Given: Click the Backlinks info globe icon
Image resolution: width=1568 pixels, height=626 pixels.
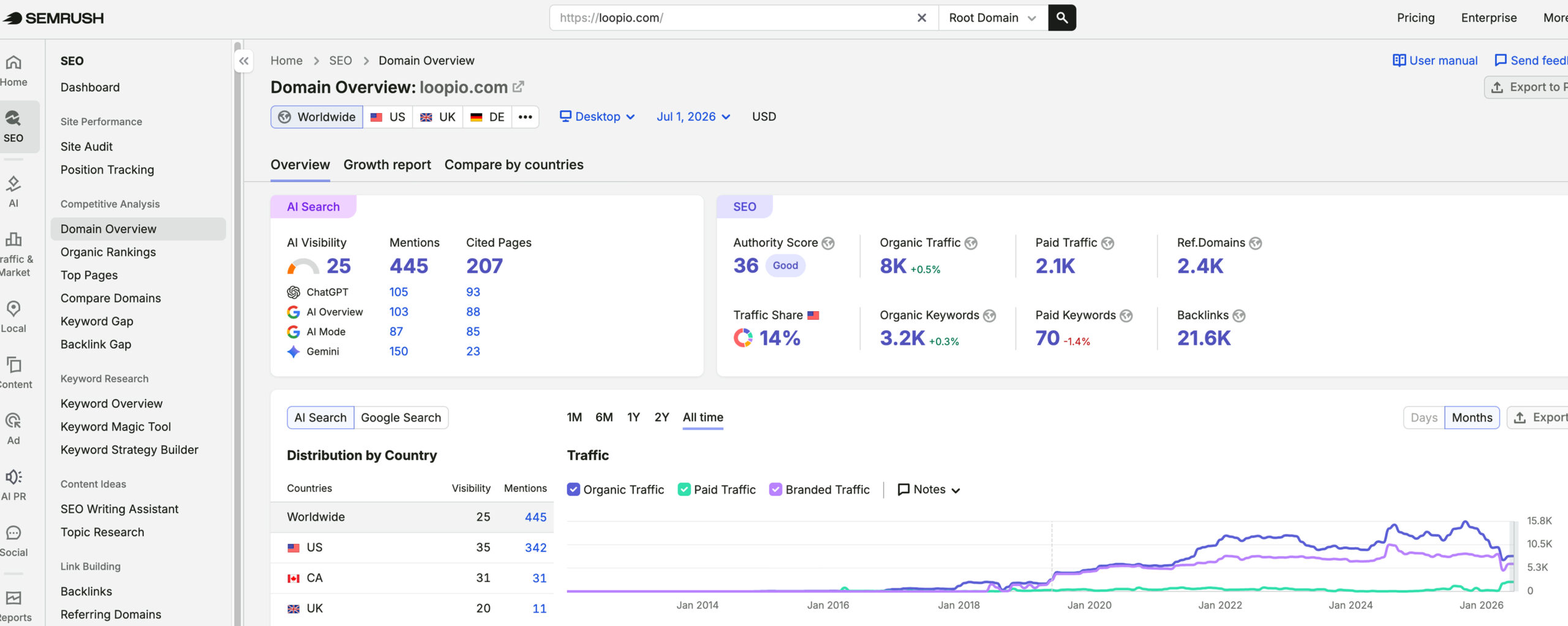Looking at the screenshot, I should tap(1239, 315).
